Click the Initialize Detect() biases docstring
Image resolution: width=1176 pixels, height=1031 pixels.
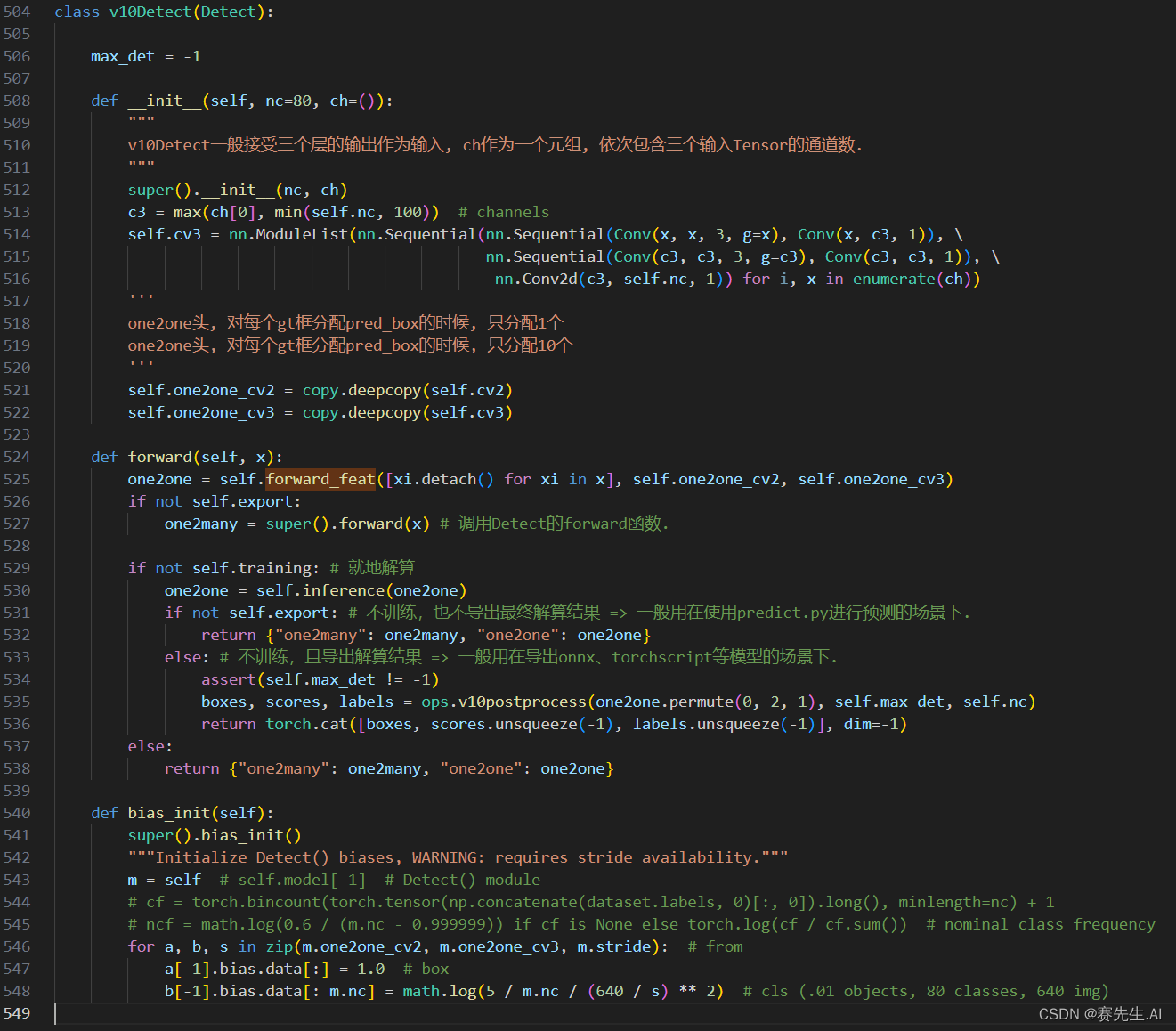458,857
